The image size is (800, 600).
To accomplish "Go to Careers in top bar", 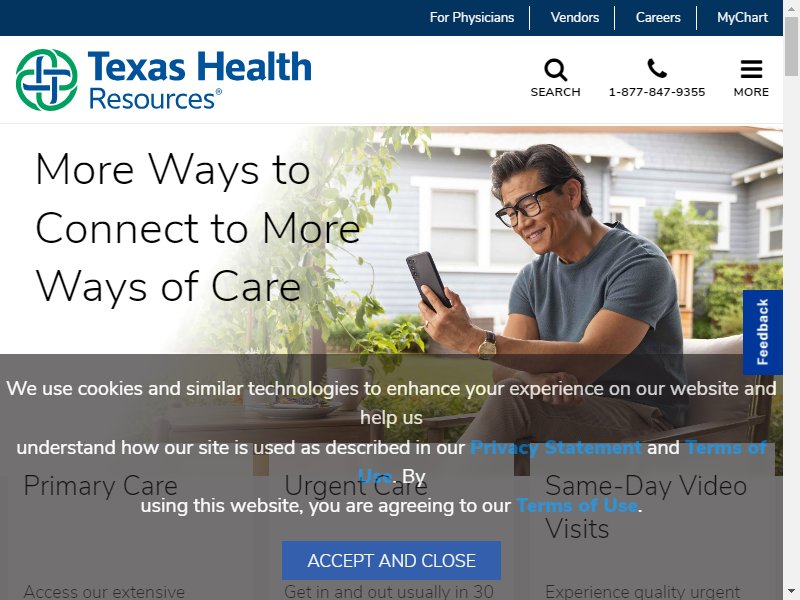I will (658, 17).
